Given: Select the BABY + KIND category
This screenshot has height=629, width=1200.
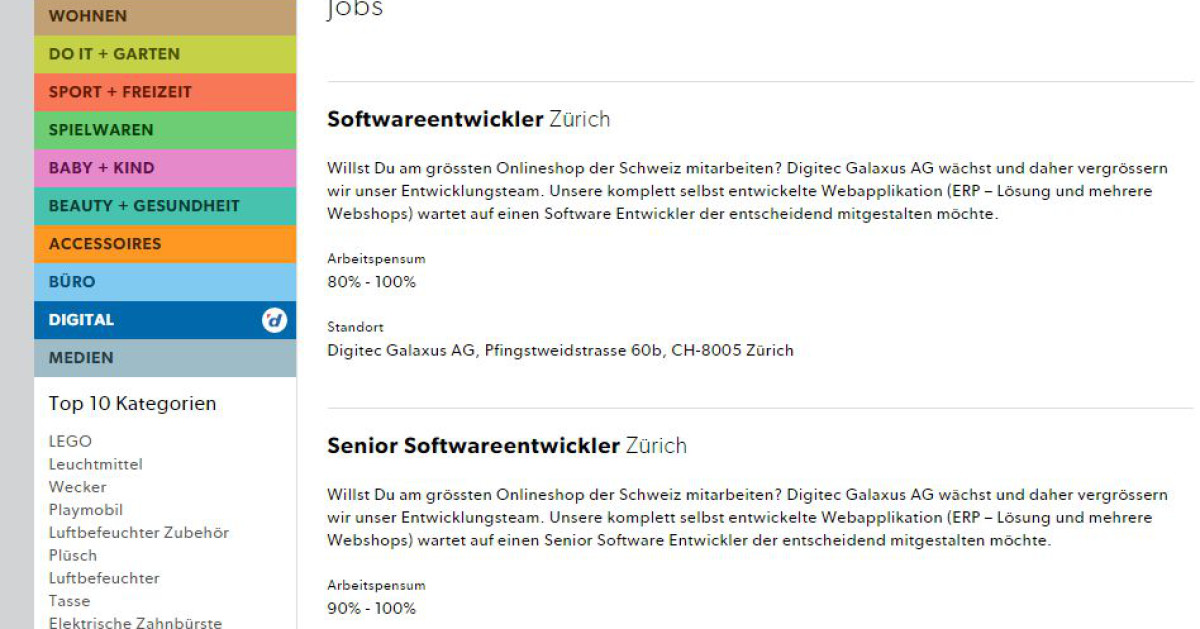Looking at the screenshot, I should [101, 168].
